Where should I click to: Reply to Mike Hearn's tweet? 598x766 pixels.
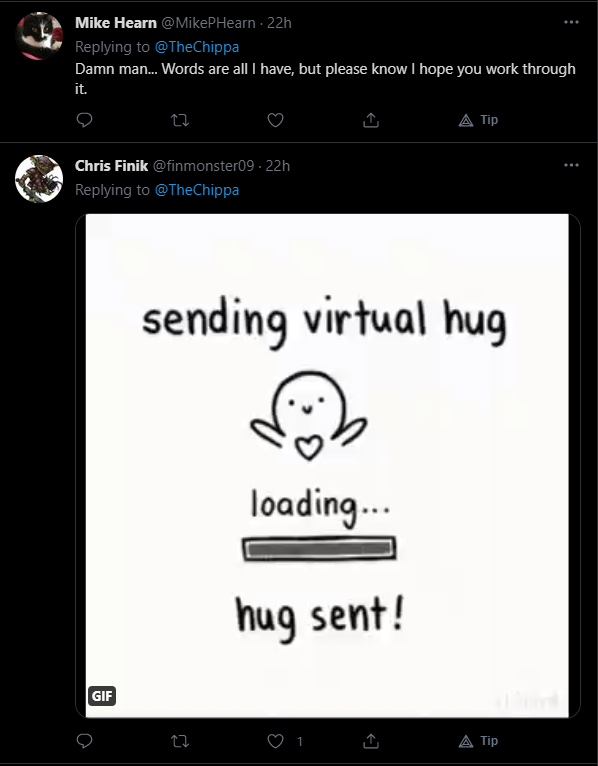(85, 120)
